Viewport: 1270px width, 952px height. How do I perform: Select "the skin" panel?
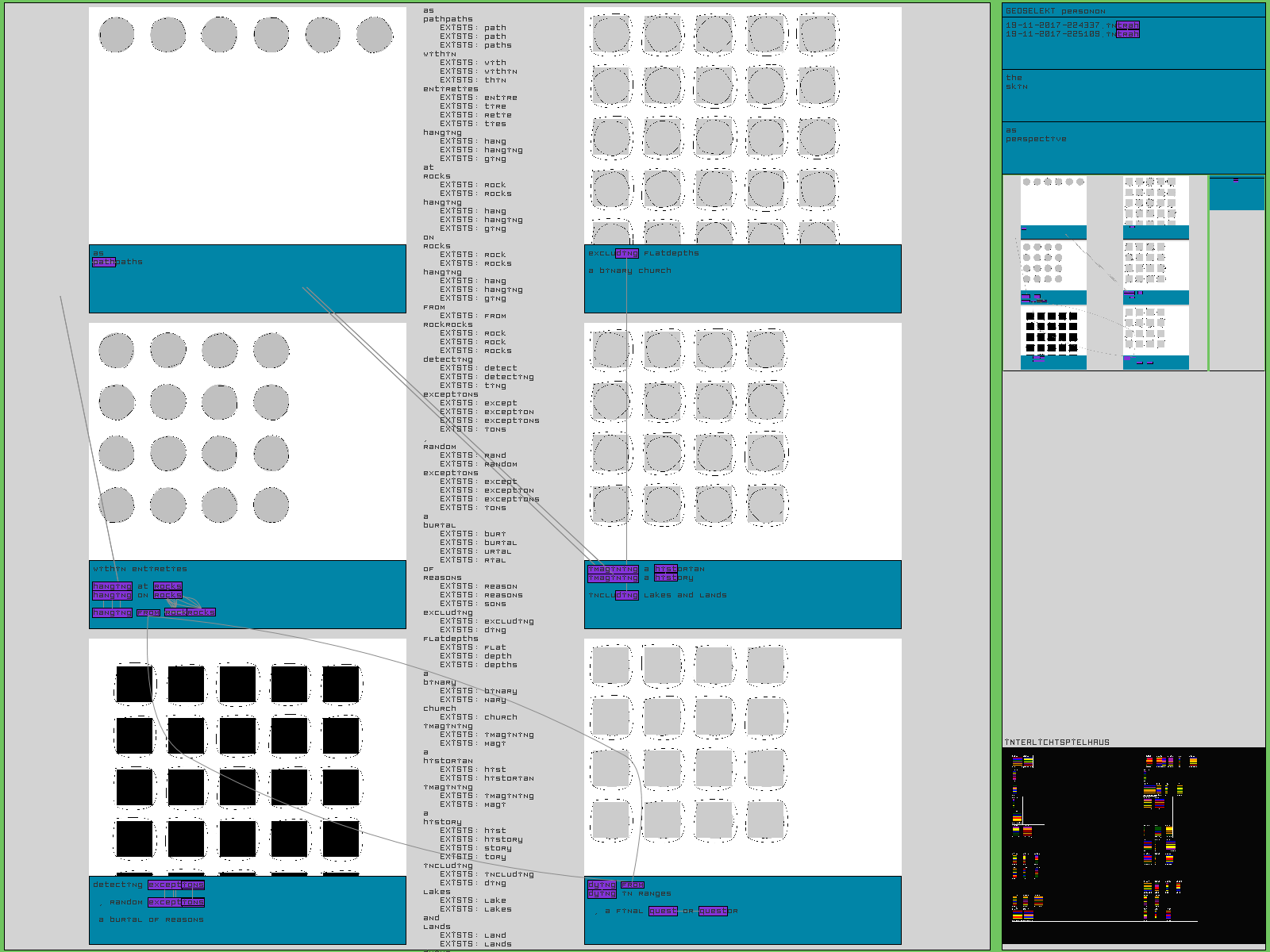(x=1133, y=95)
